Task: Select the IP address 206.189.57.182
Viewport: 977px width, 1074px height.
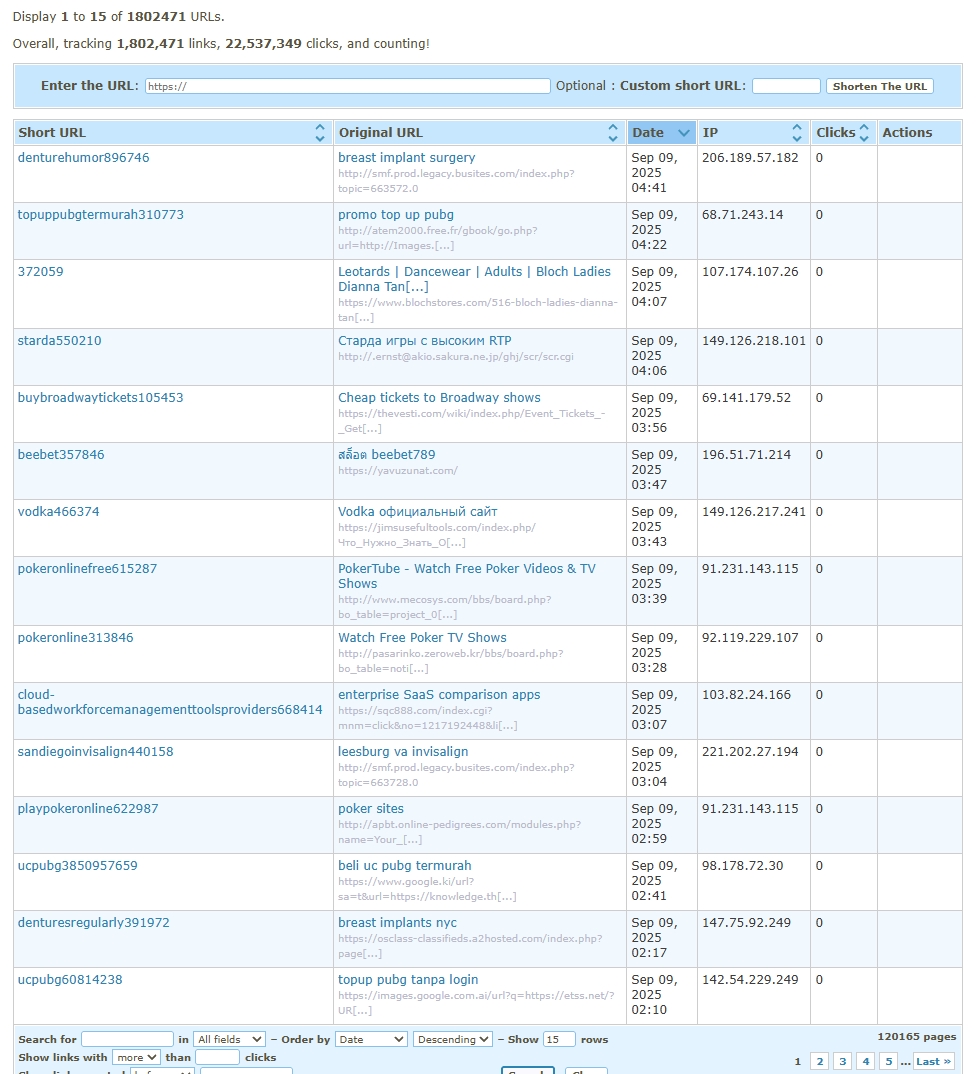Action: point(750,158)
